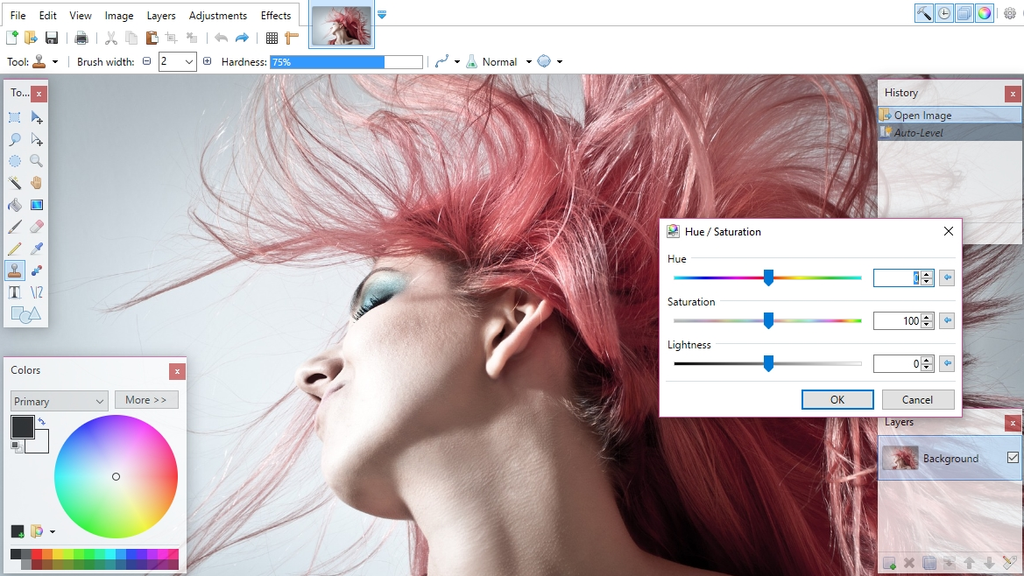Toggle the Background layer visibility checkbox
The image size is (1024, 576).
1012,457
